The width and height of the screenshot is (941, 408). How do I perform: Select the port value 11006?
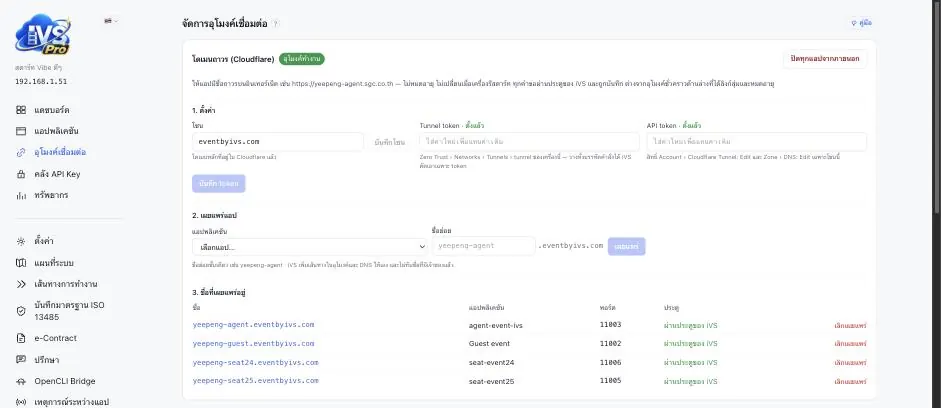point(610,362)
